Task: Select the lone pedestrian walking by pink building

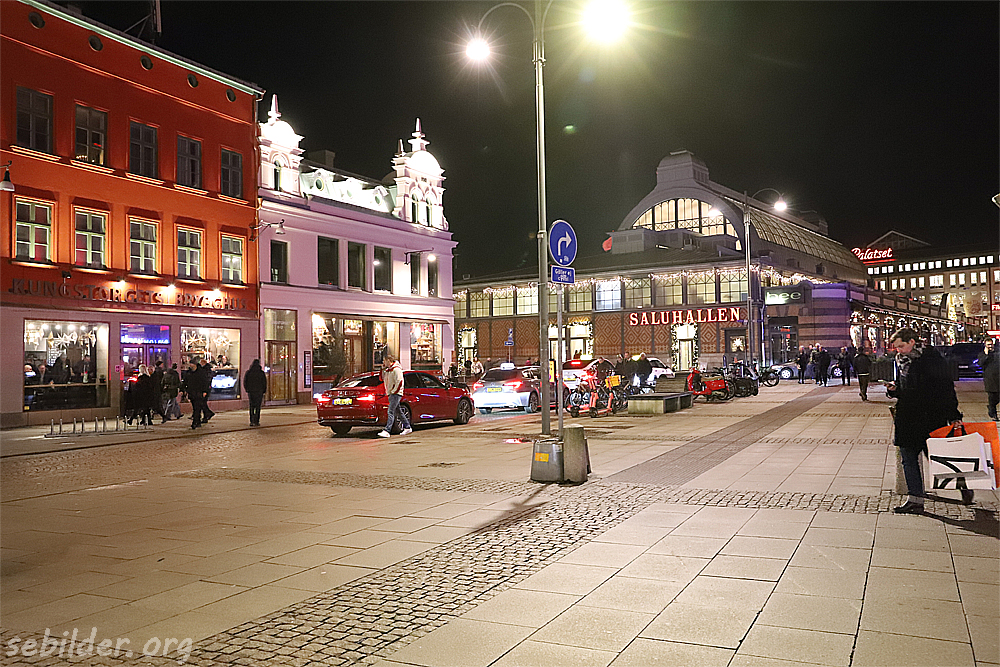Action: 255,391
